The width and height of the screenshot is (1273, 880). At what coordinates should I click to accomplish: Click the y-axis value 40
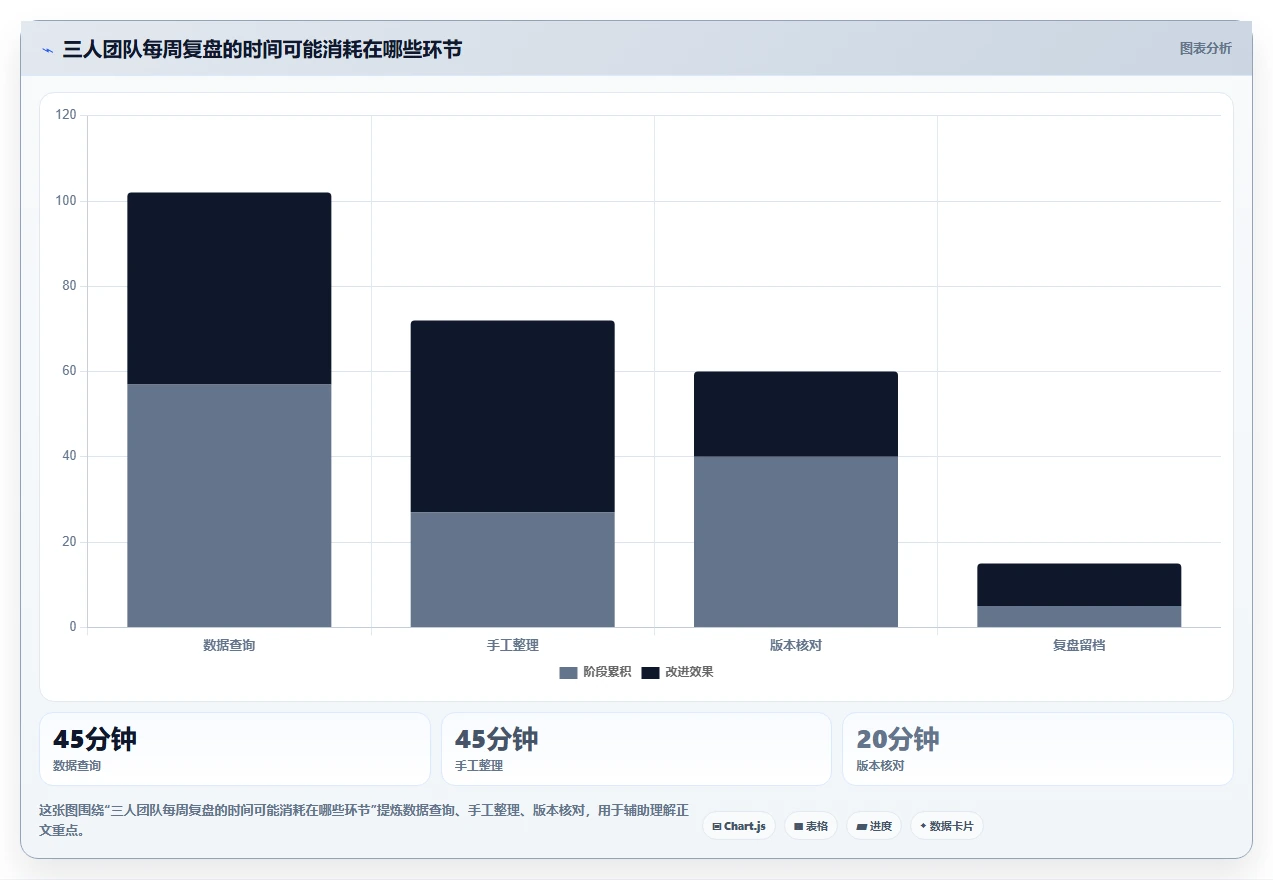69,456
